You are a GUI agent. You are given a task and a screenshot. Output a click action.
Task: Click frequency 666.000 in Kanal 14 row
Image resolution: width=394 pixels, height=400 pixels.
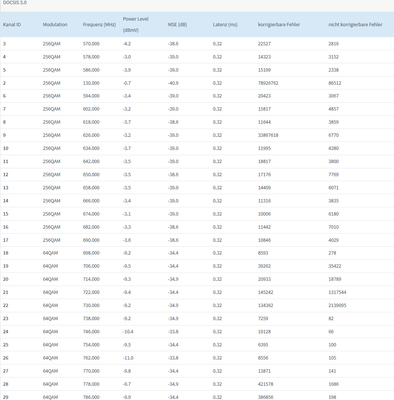pyautogui.click(x=91, y=201)
